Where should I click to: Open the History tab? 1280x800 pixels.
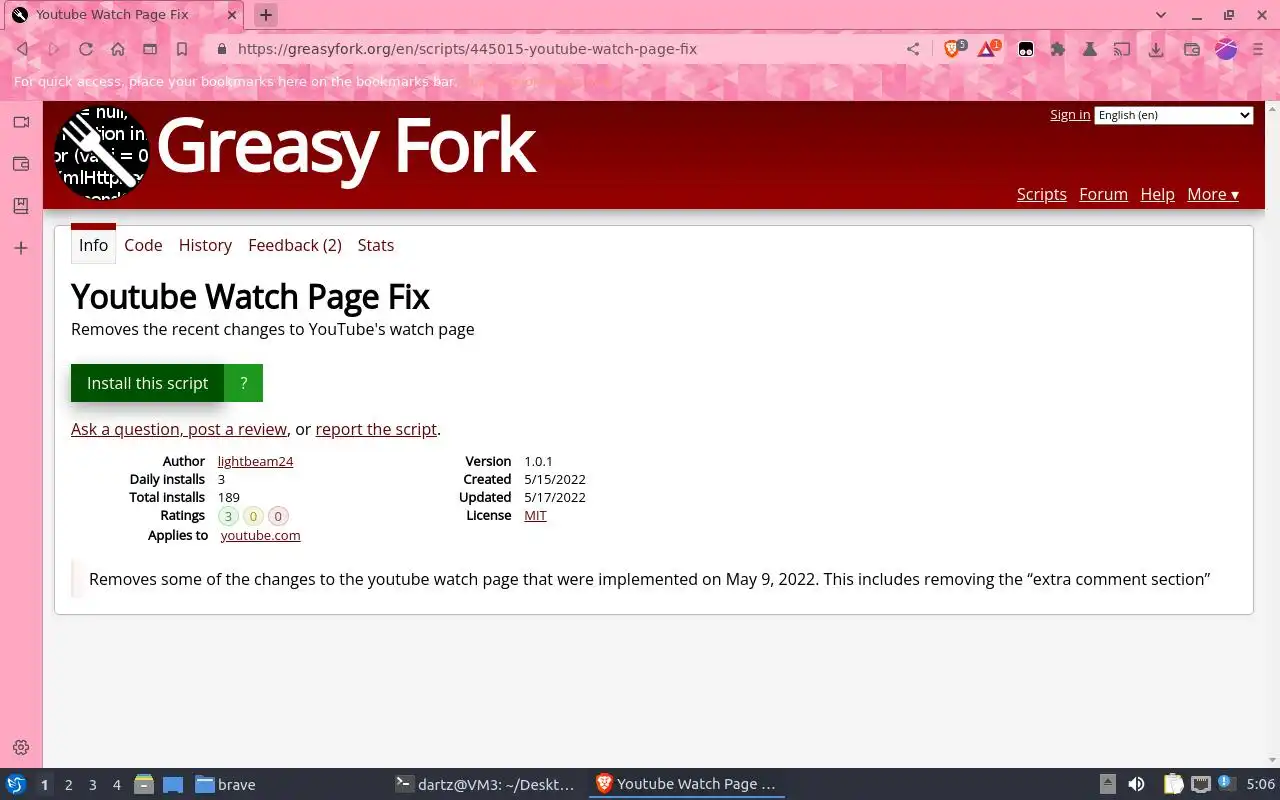click(205, 245)
